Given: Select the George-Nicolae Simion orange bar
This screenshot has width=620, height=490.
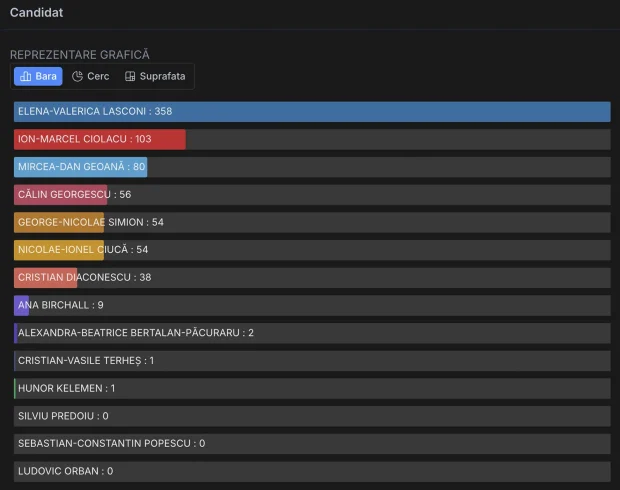Looking at the screenshot, I should pos(59,222).
